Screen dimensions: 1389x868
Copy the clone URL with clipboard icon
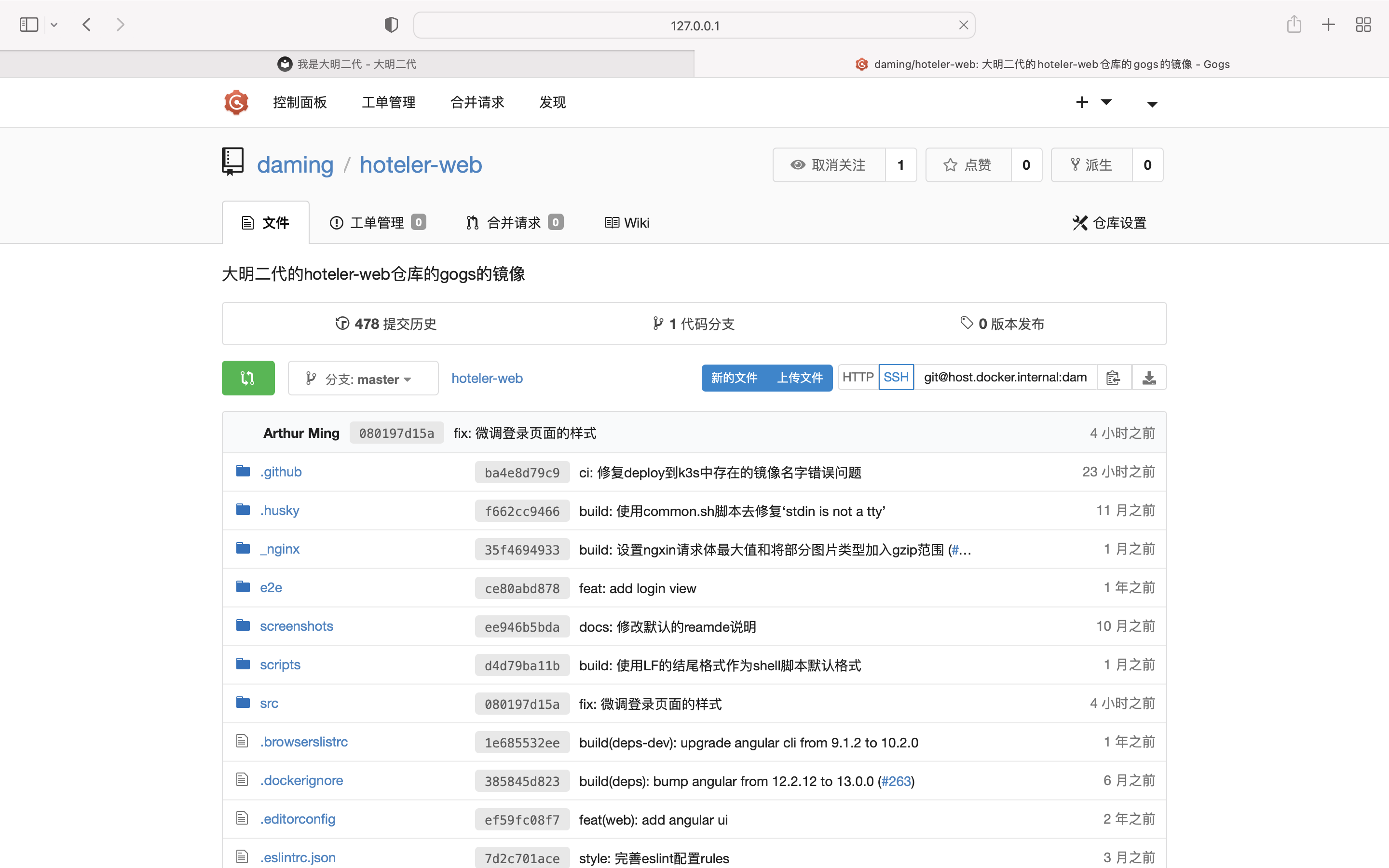[1114, 378]
